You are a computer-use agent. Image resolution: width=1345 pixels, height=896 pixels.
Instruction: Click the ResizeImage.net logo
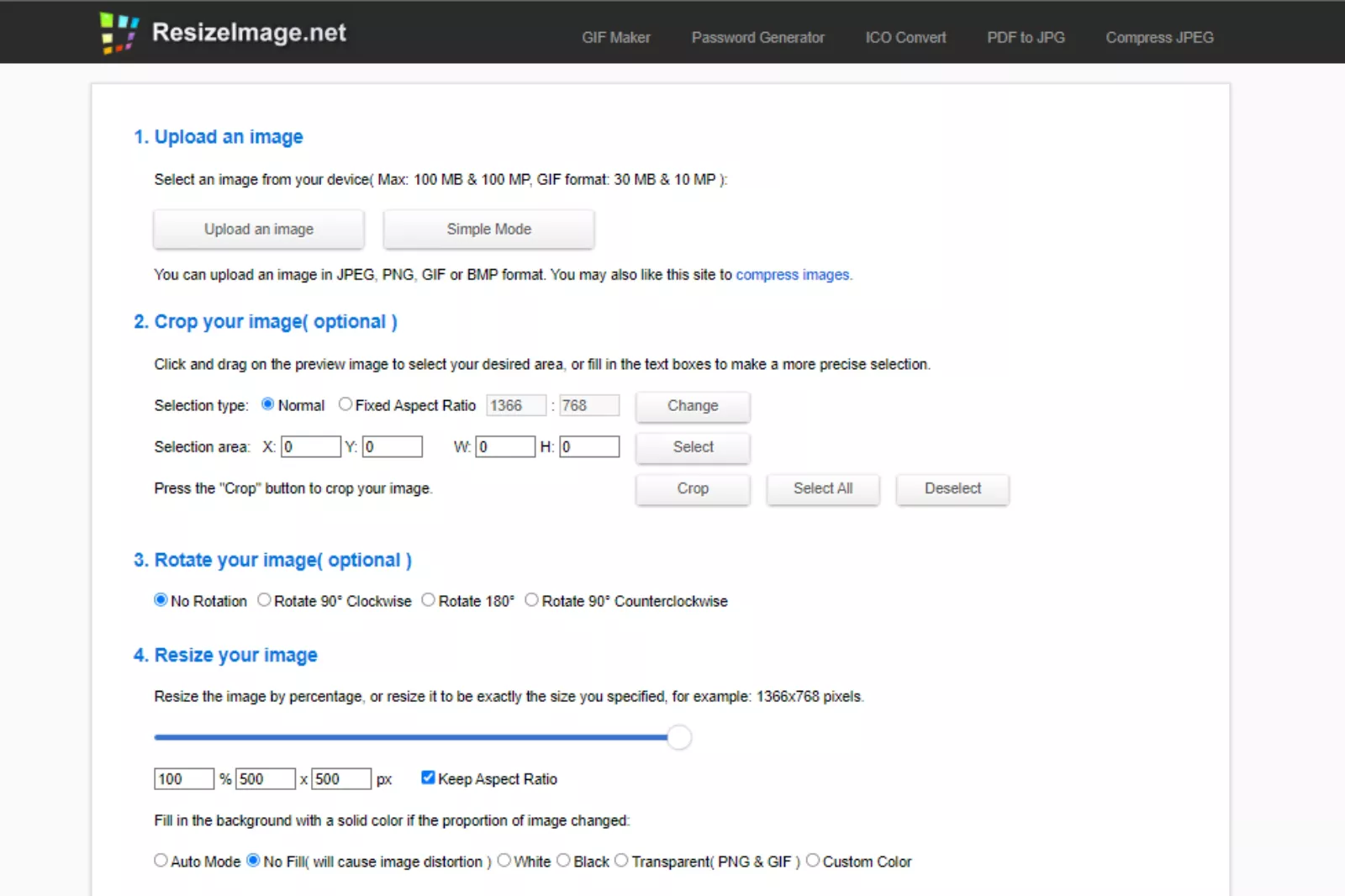pos(224,32)
